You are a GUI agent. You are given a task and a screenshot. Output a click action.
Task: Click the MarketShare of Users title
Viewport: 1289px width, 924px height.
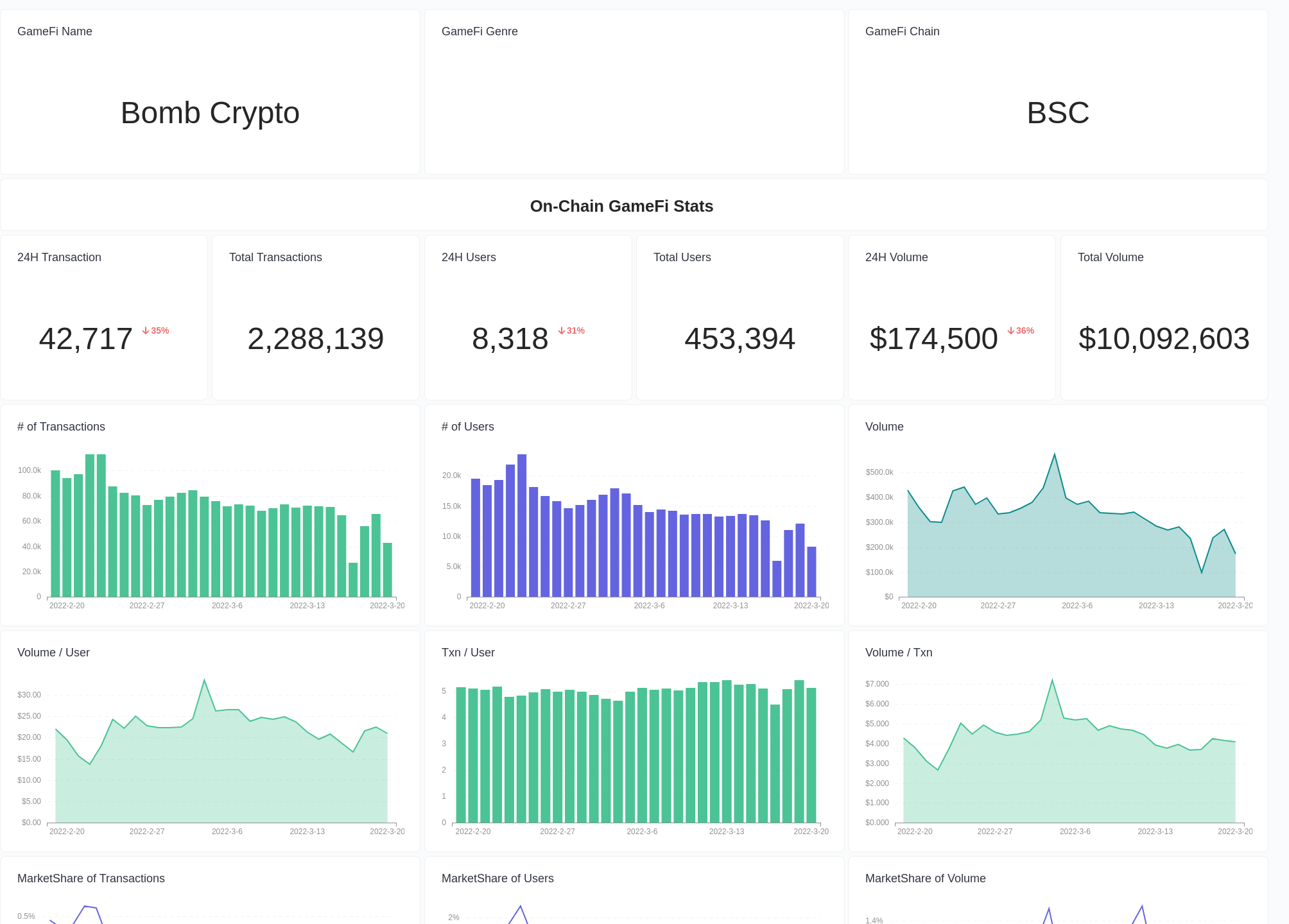pyautogui.click(x=497, y=878)
